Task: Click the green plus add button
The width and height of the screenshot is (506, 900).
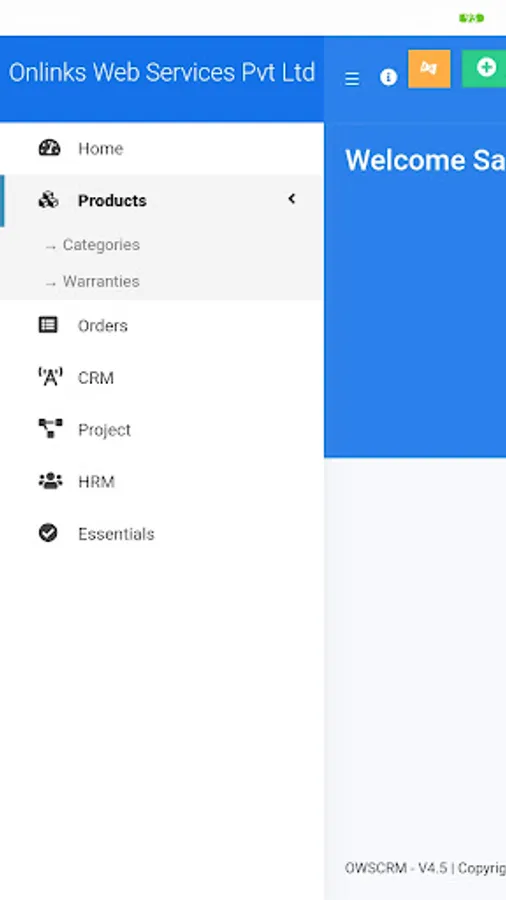Action: click(x=484, y=69)
